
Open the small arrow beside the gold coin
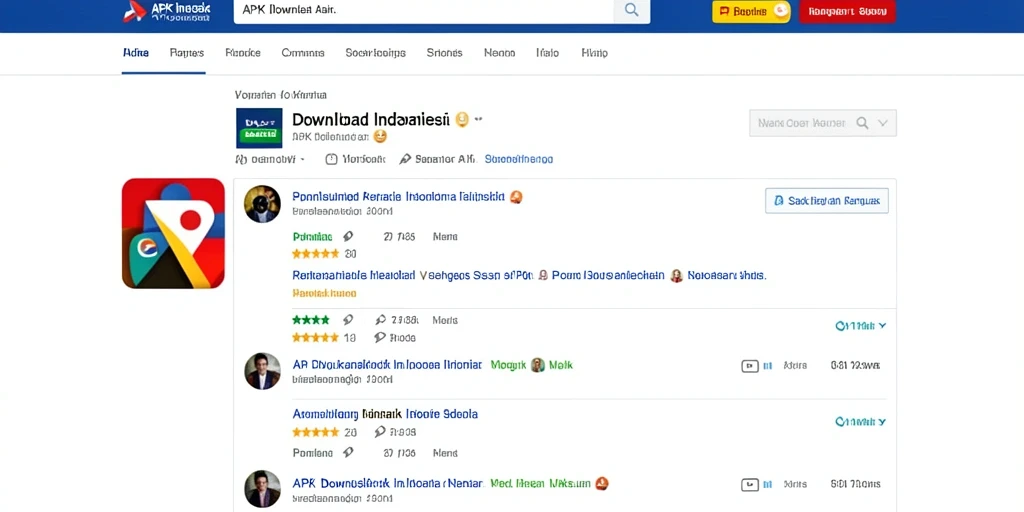tap(479, 120)
